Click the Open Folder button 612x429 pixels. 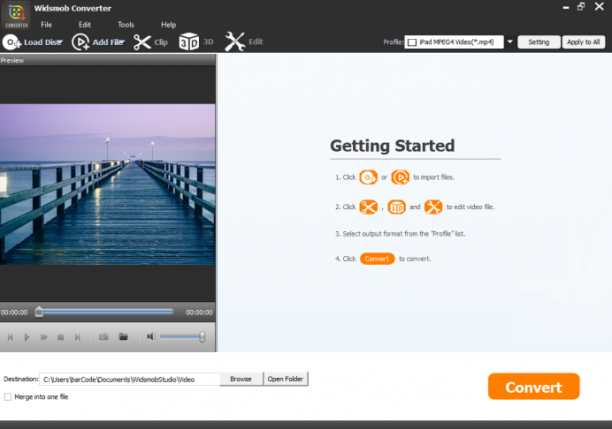tap(286, 379)
